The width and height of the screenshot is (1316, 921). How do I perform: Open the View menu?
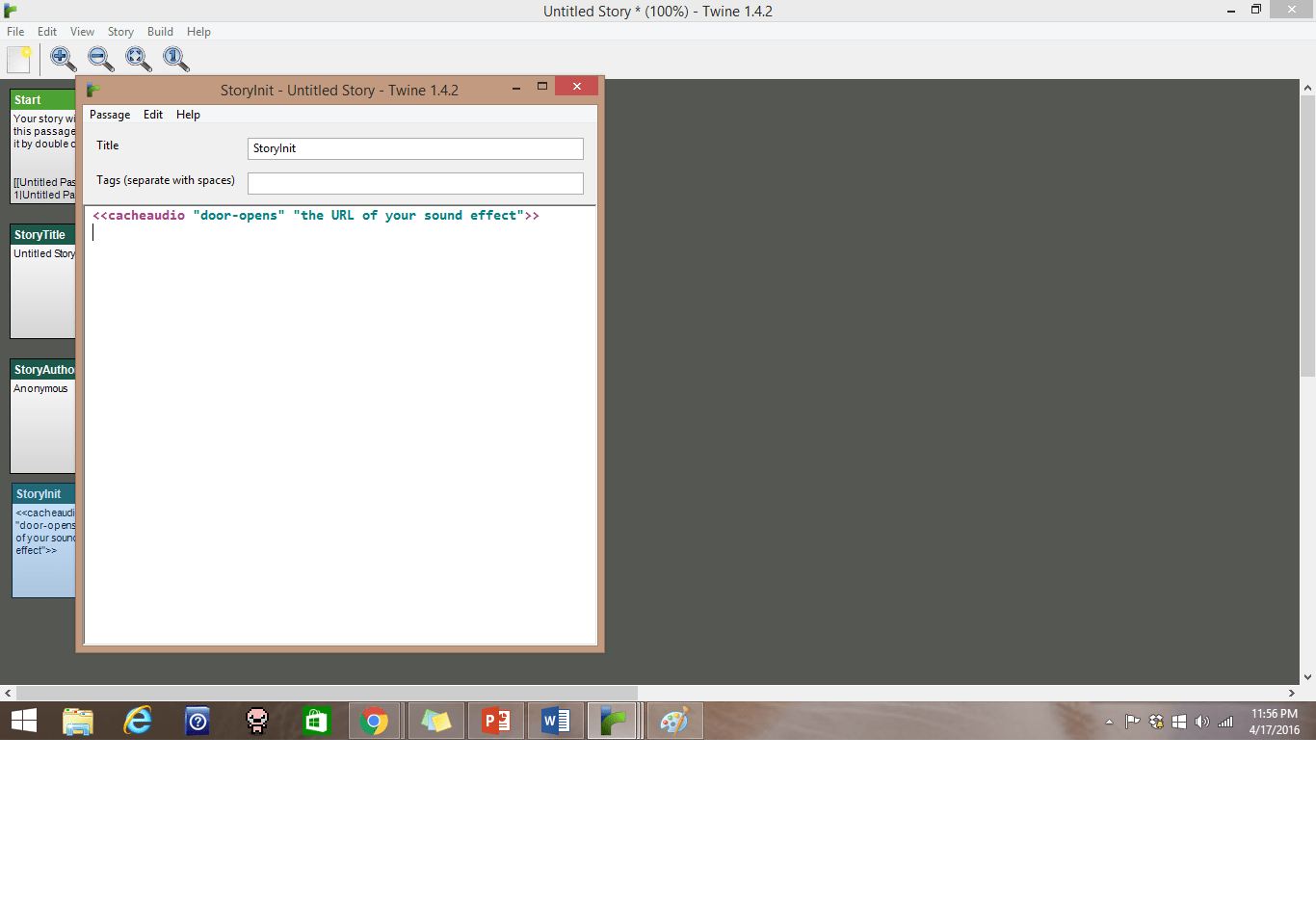tap(82, 32)
